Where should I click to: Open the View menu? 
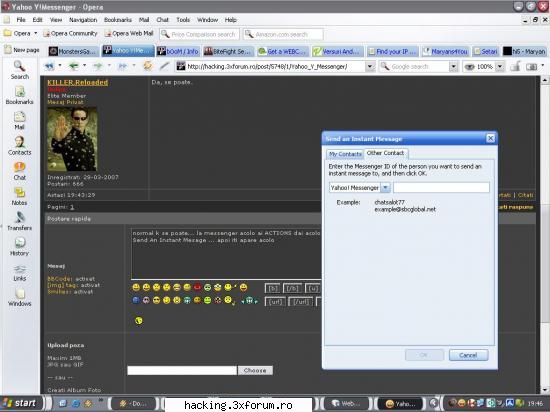coord(56,20)
